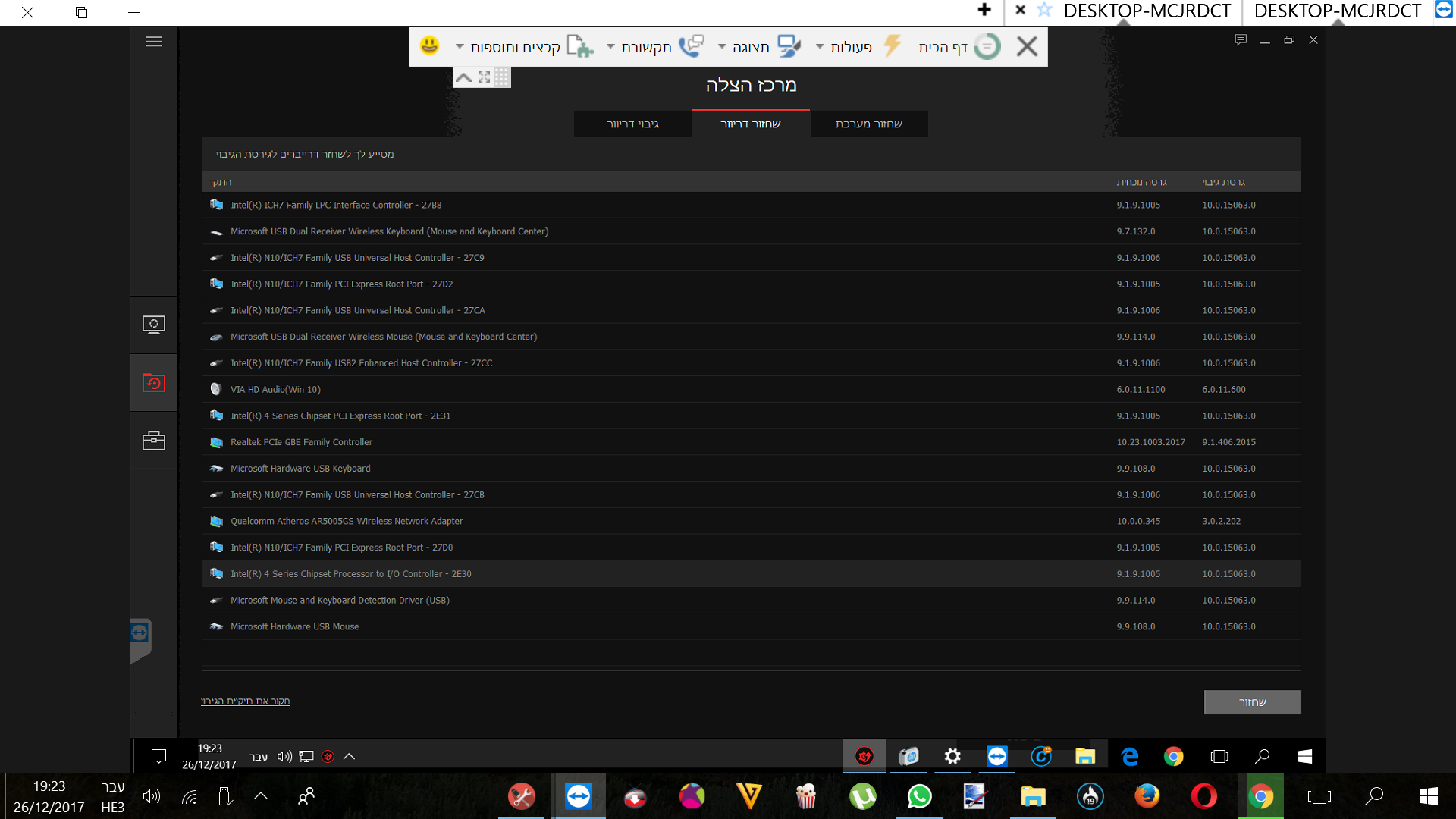
Task: Switch to the שחזור מערכת tab
Action: [869, 124]
